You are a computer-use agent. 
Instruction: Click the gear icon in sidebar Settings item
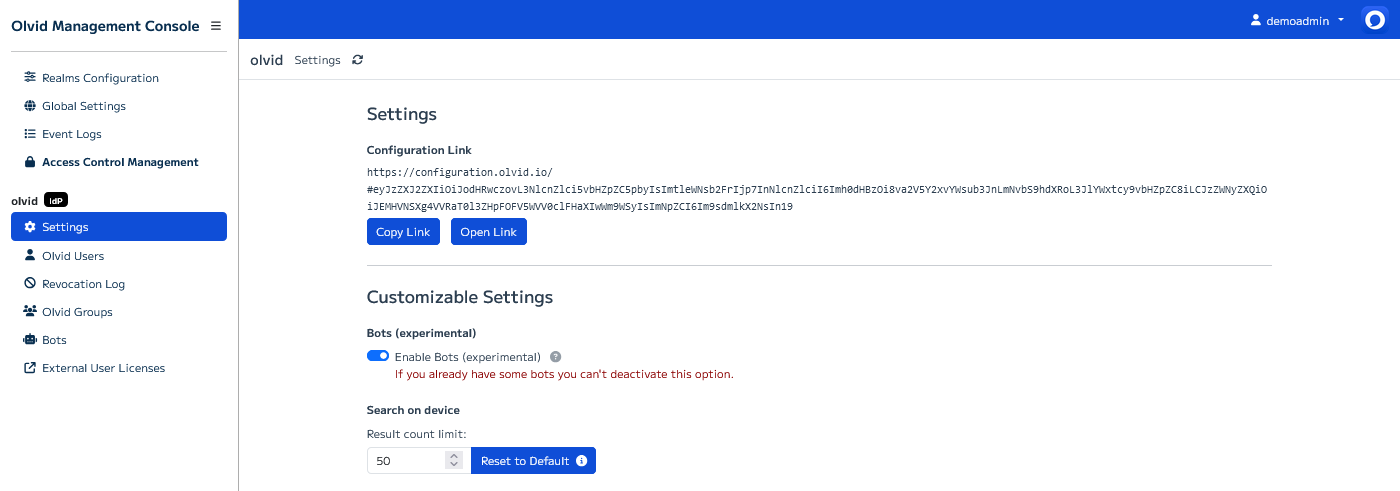tap(30, 227)
